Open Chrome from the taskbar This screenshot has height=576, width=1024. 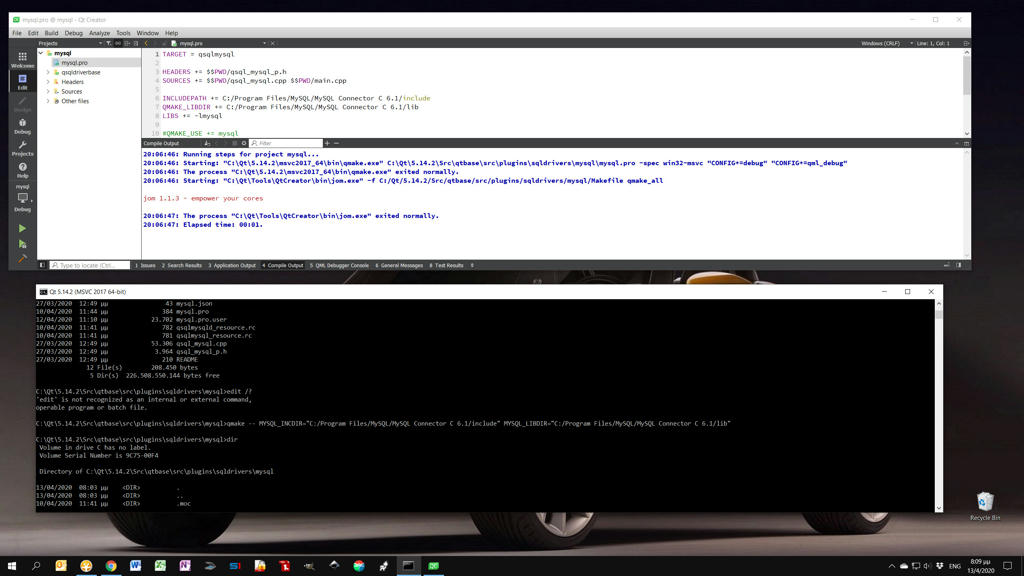pyautogui.click(x=111, y=566)
